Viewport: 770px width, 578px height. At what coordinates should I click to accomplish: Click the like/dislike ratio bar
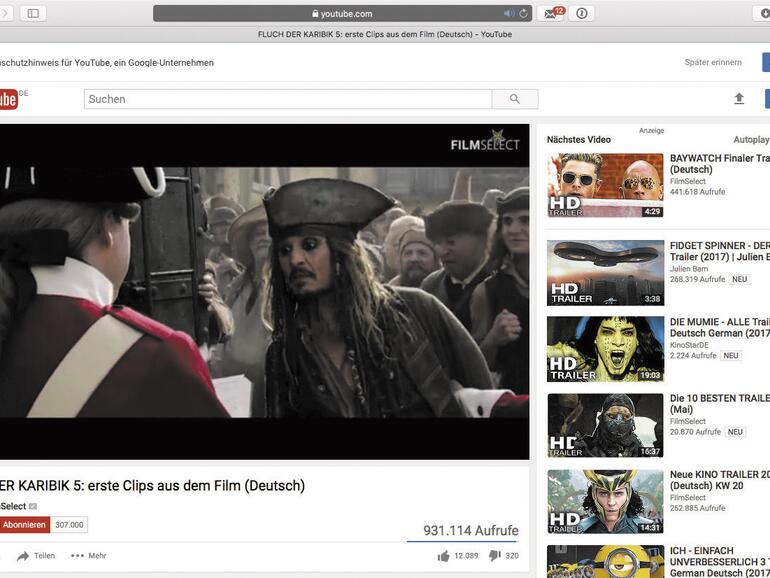(x=463, y=542)
